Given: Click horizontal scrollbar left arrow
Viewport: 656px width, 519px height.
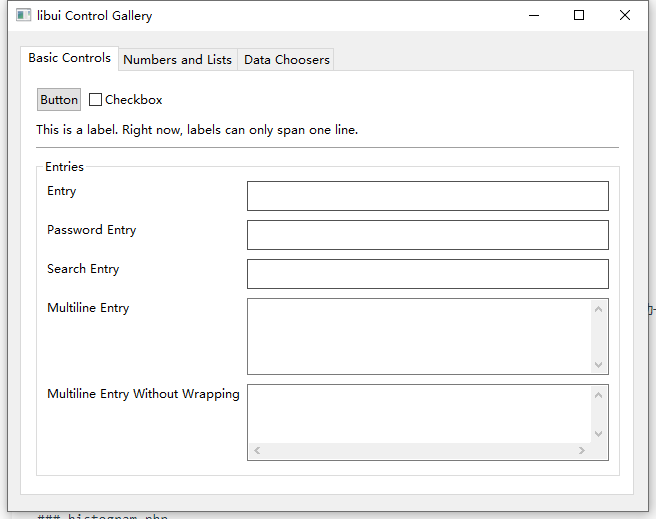Looking at the screenshot, I should [x=257, y=451].
